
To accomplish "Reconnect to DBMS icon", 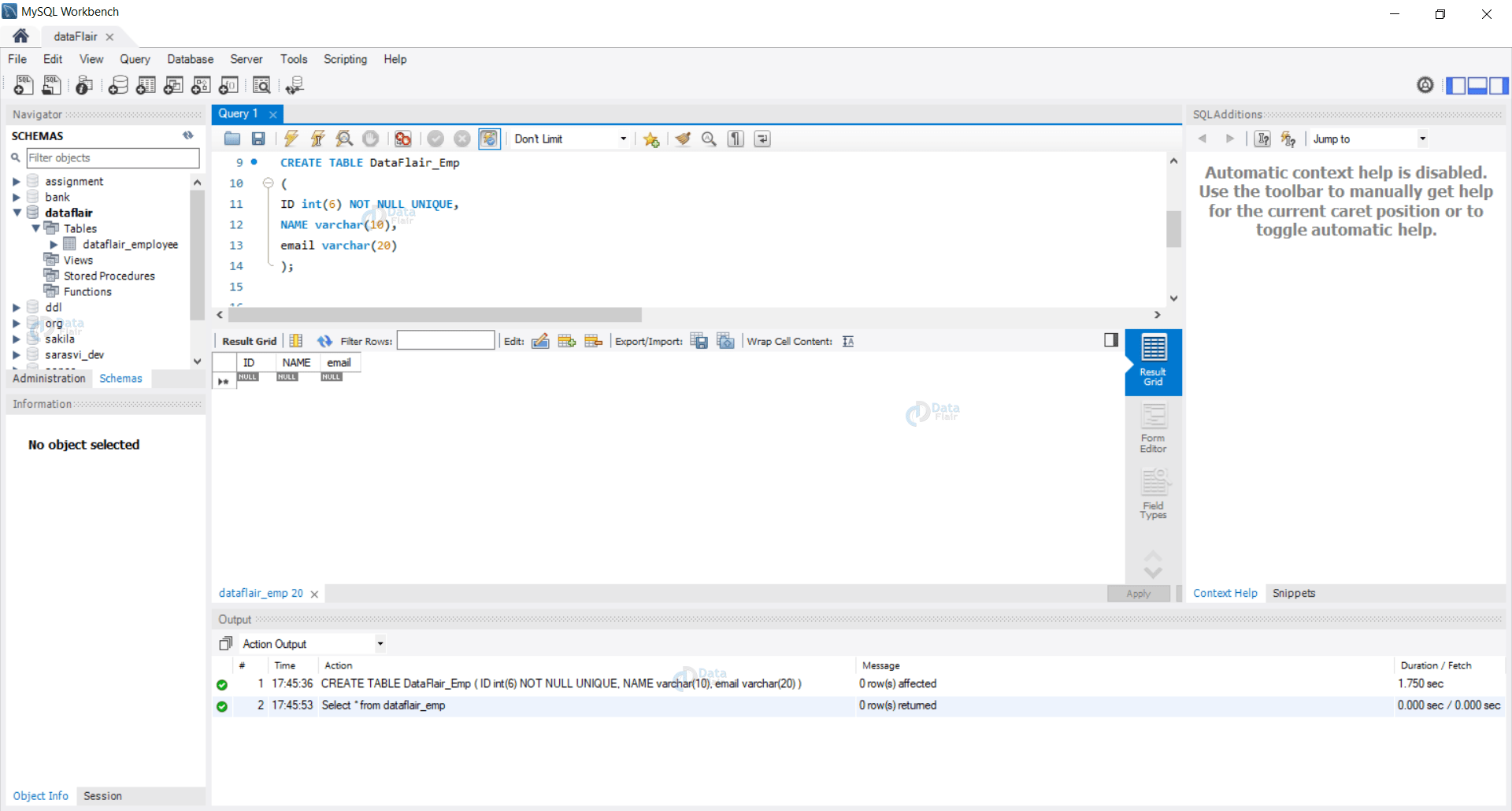I will (295, 85).
